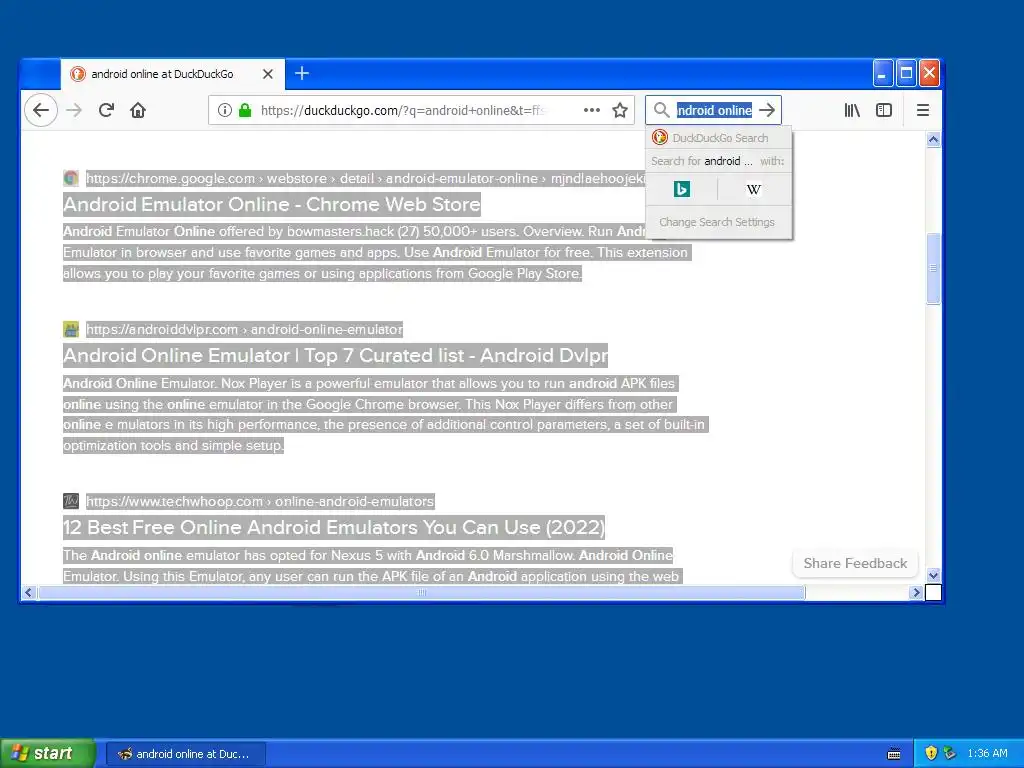Select android online taskbar button

pyautogui.click(x=185, y=754)
